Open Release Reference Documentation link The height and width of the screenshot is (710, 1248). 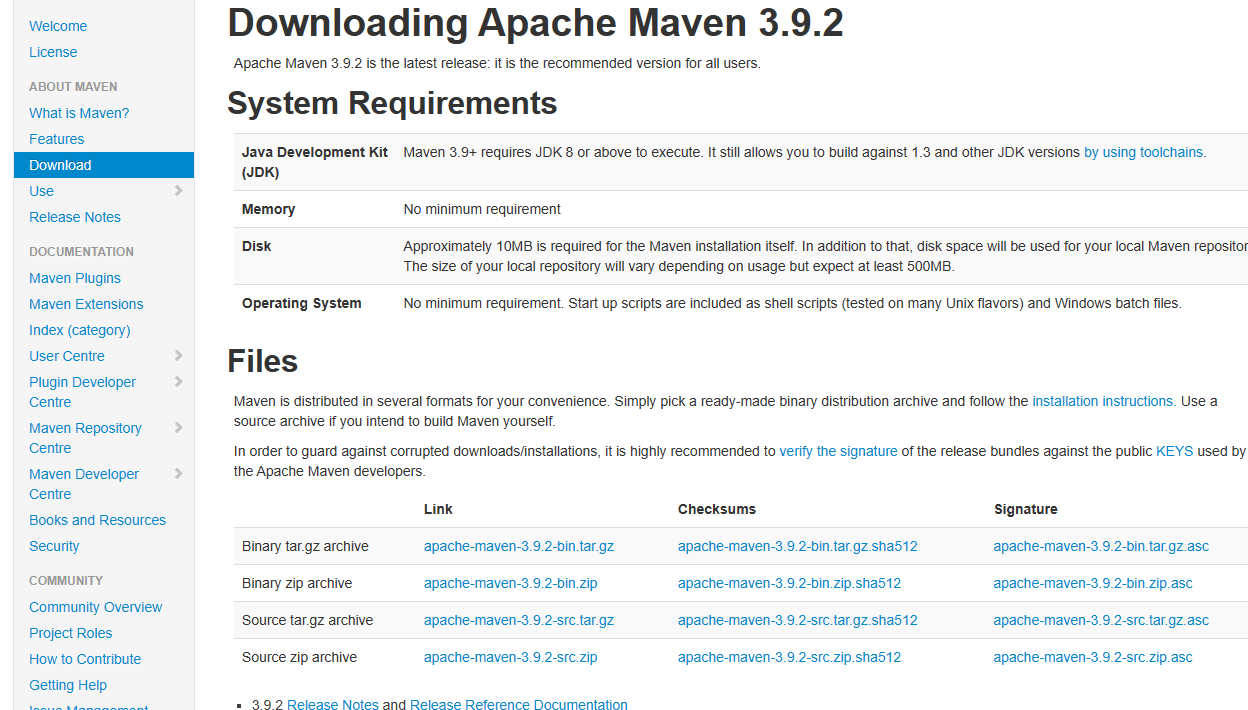click(519, 704)
